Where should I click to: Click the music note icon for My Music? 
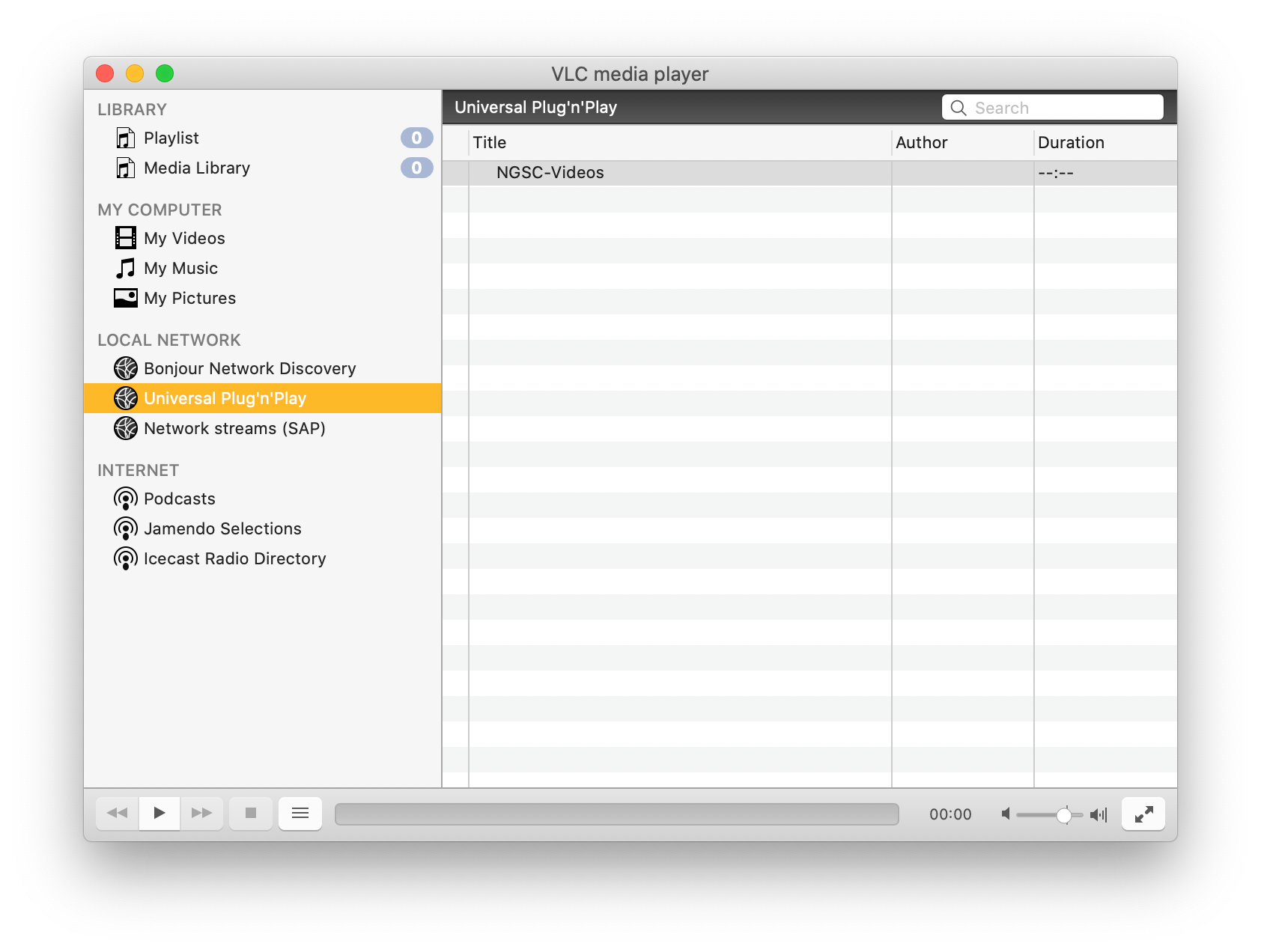(x=125, y=268)
